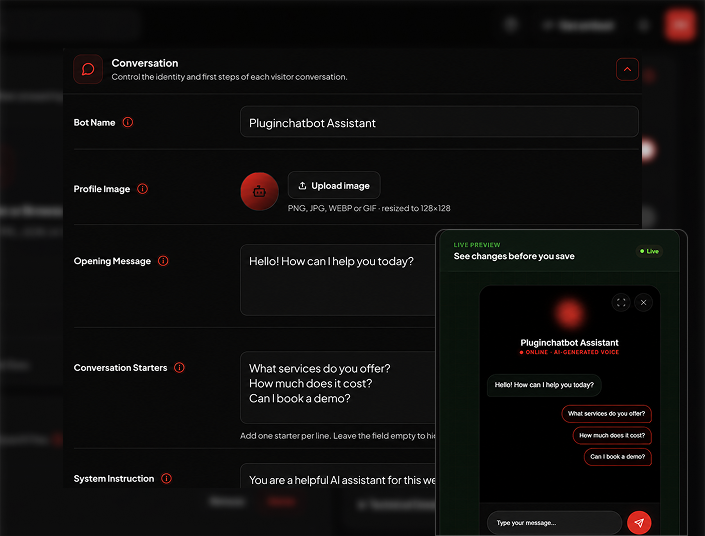Viewport: 705px width, 536px height.
Task: Click the 'Type your message...' input
Action: click(554, 523)
